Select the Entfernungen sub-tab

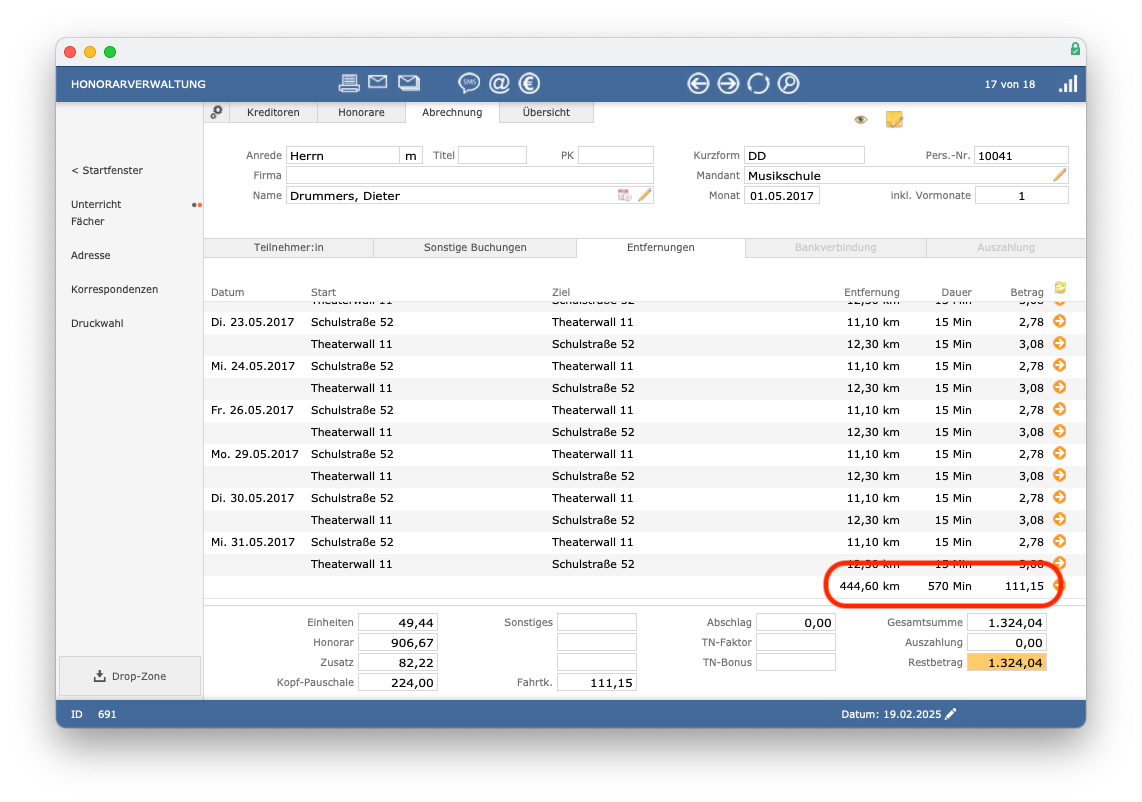click(x=661, y=248)
